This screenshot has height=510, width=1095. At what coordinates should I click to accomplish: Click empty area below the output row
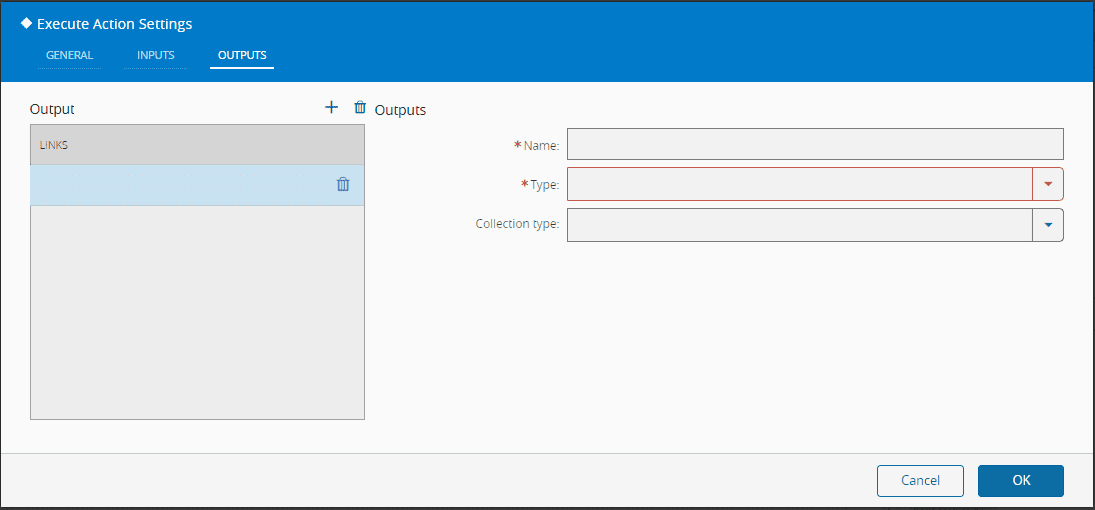197,312
